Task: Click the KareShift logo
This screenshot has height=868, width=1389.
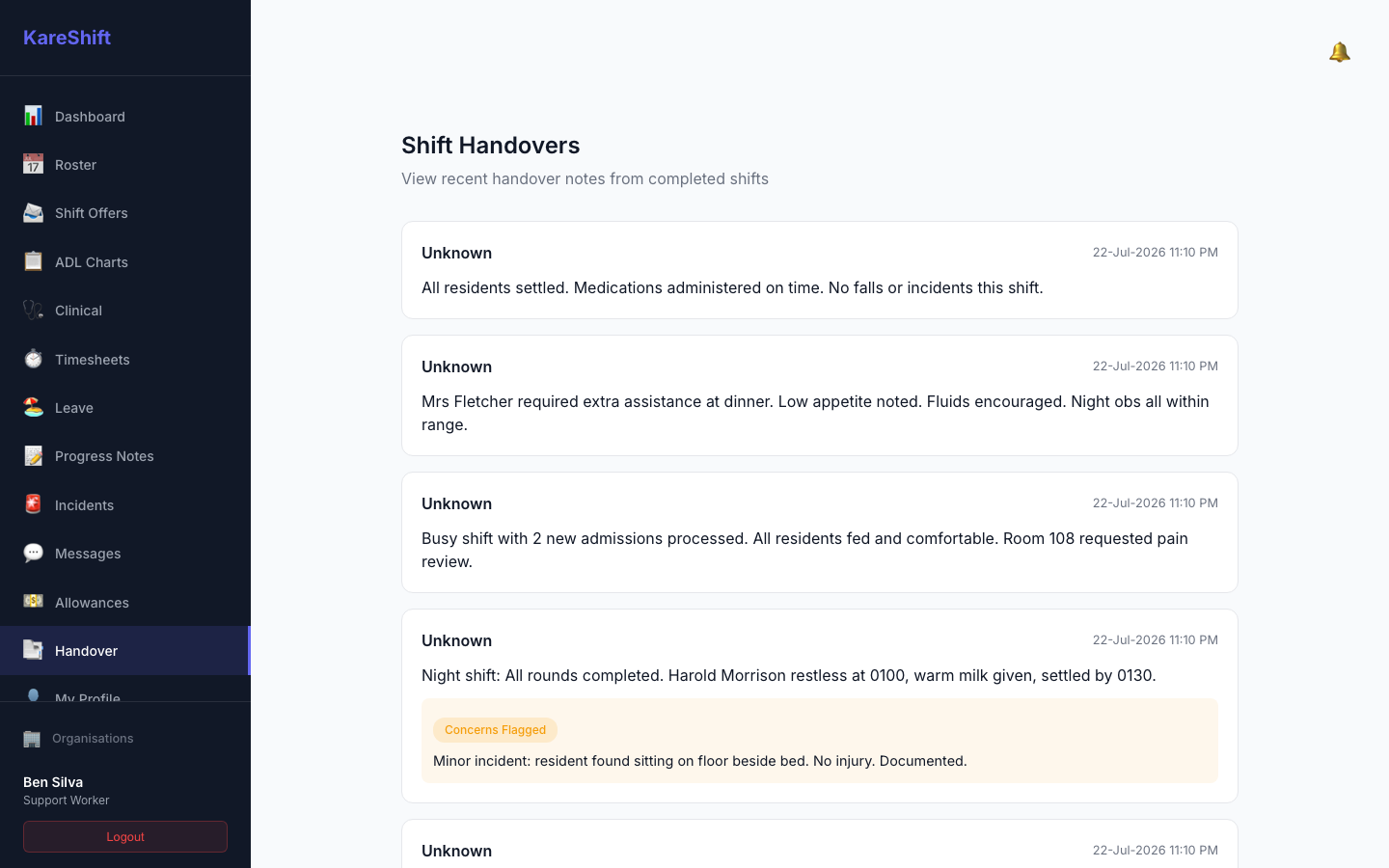Action: click(x=67, y=38)
